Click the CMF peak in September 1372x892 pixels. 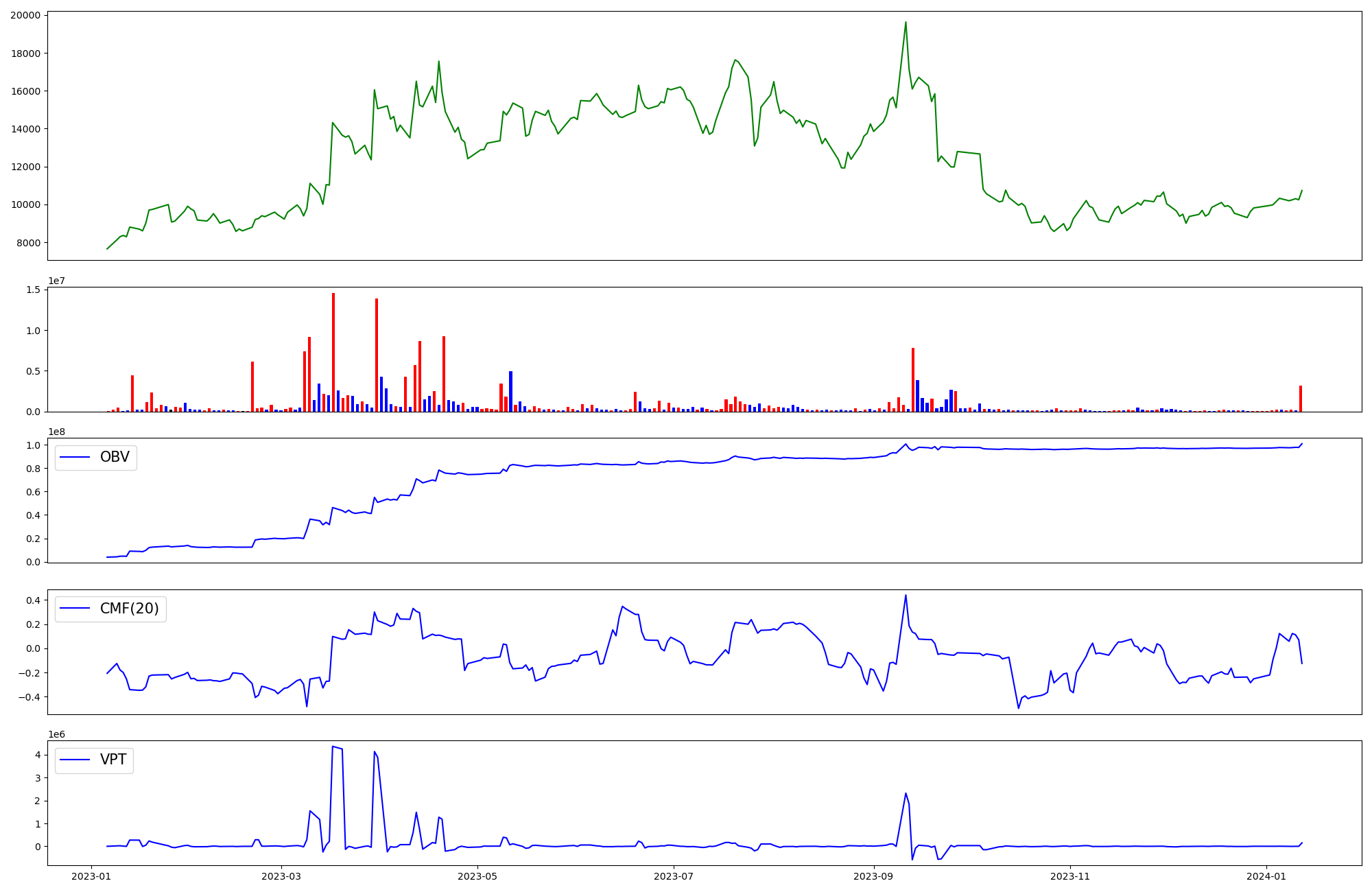[x=906, y=596]
